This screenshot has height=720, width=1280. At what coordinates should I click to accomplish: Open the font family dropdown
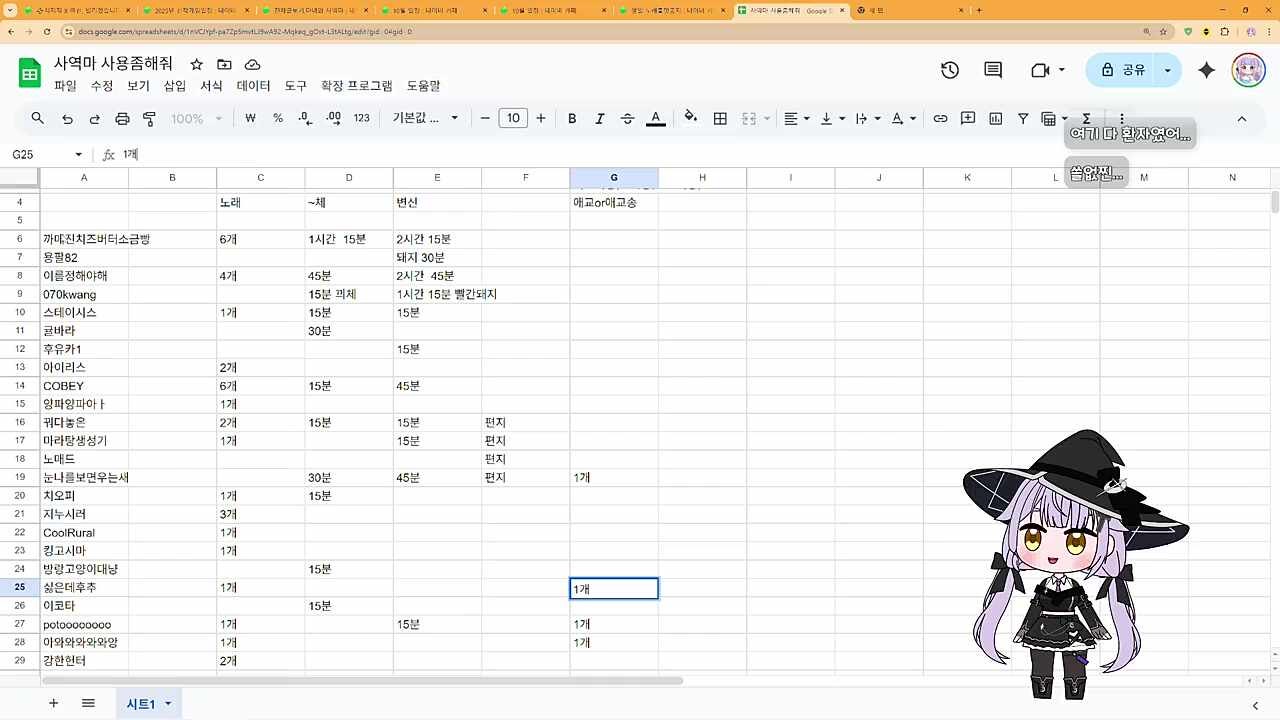[425, 118]
